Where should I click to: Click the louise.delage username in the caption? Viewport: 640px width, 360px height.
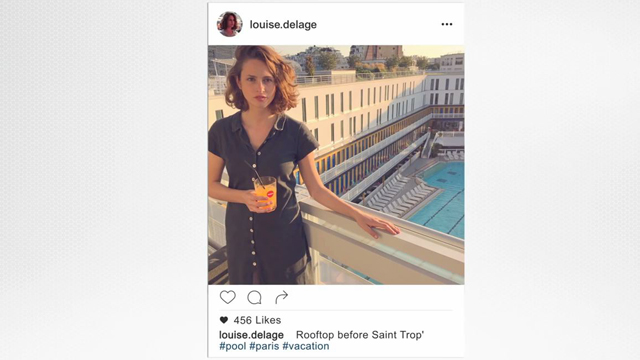click(x=251, y=335)
